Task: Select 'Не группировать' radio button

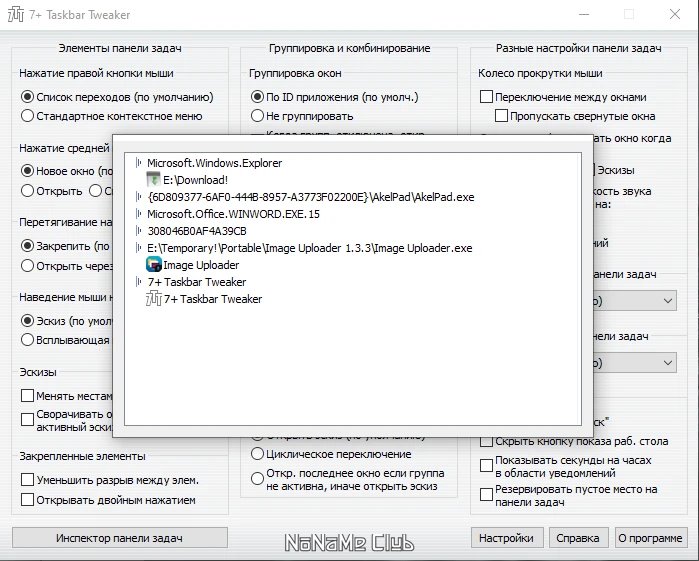Action: click(x=257, y=116)
